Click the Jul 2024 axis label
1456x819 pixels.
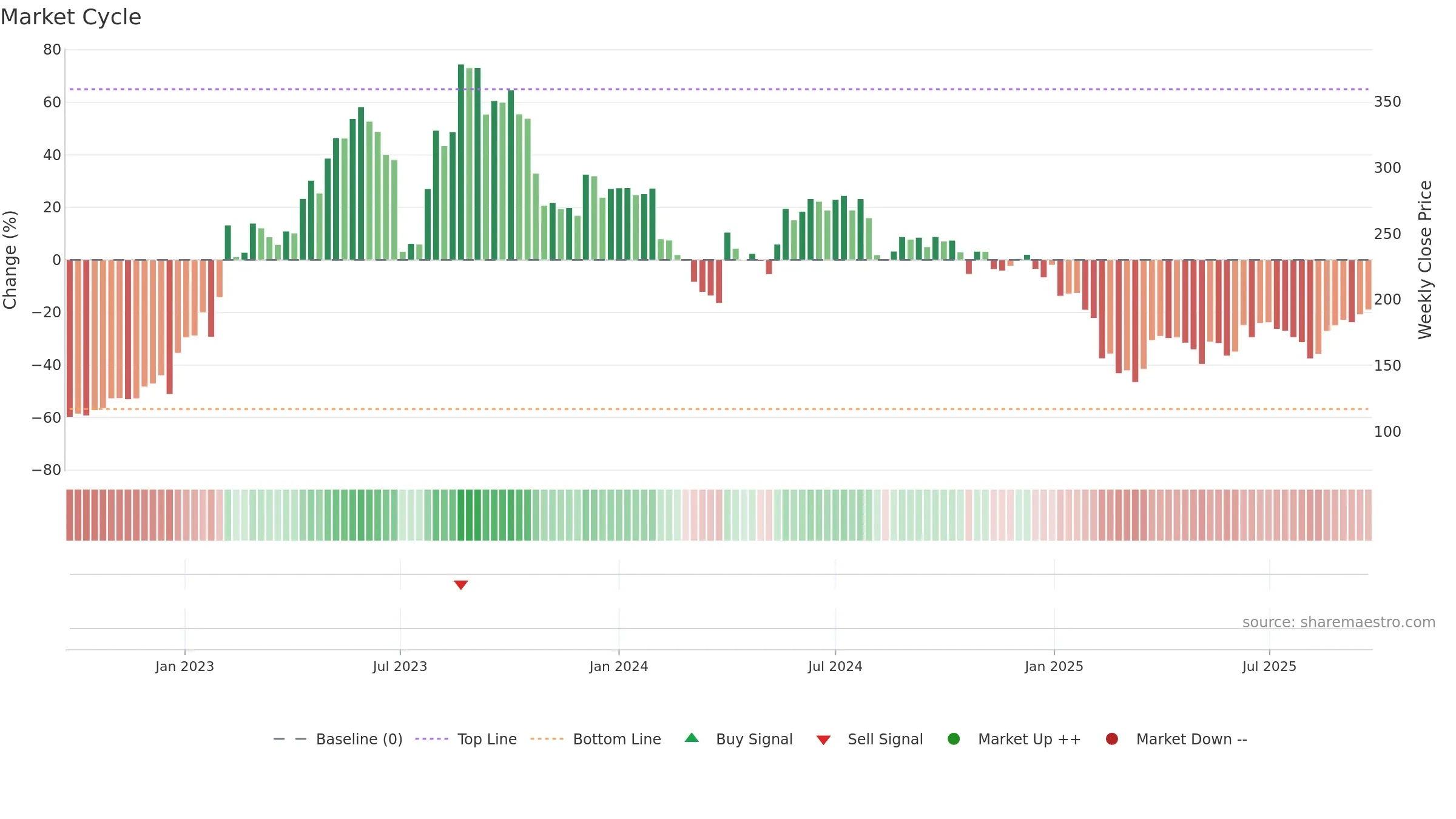835,666
